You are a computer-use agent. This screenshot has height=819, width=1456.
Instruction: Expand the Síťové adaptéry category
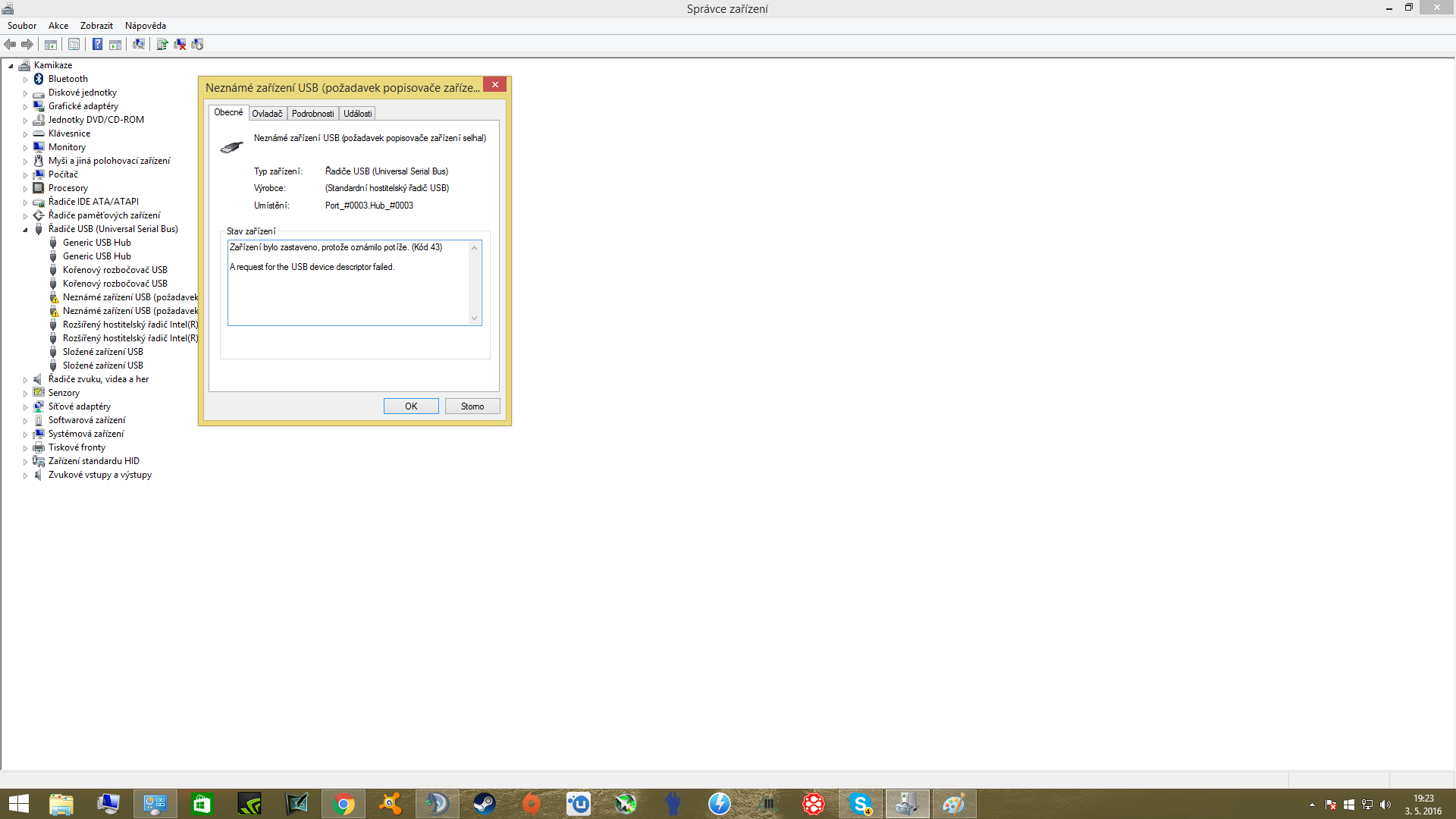pyautogui.click(x=25, y=407)
